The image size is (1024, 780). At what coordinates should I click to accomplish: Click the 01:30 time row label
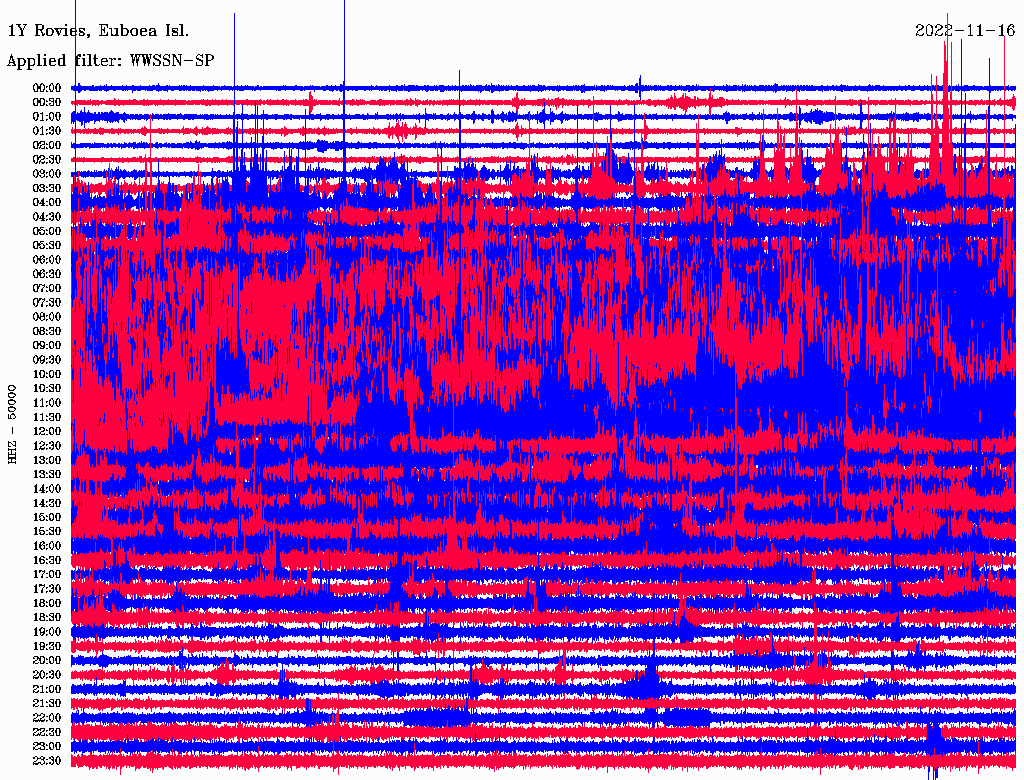click(x=47, y=131)
